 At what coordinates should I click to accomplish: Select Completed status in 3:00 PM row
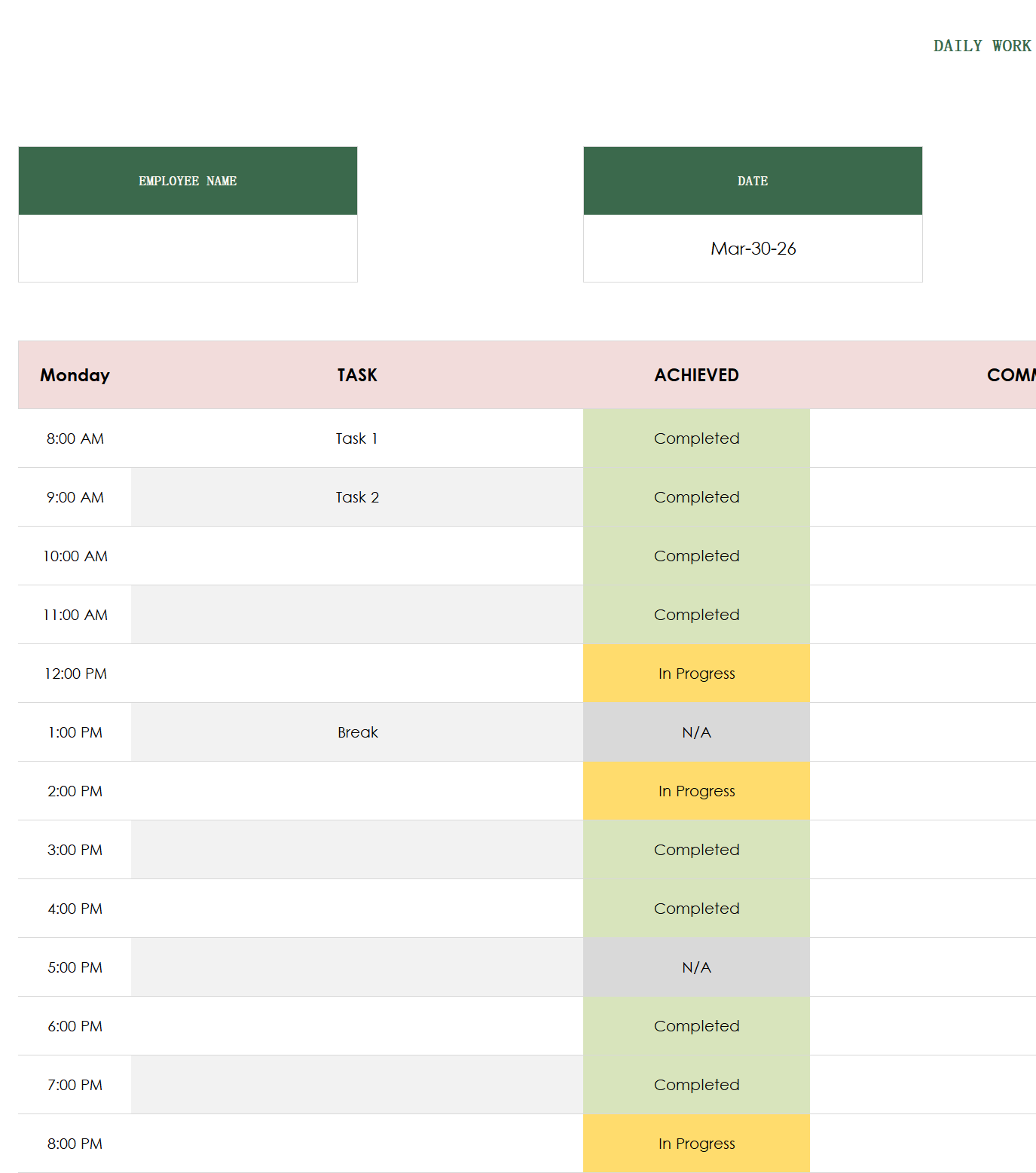point(696,850)
